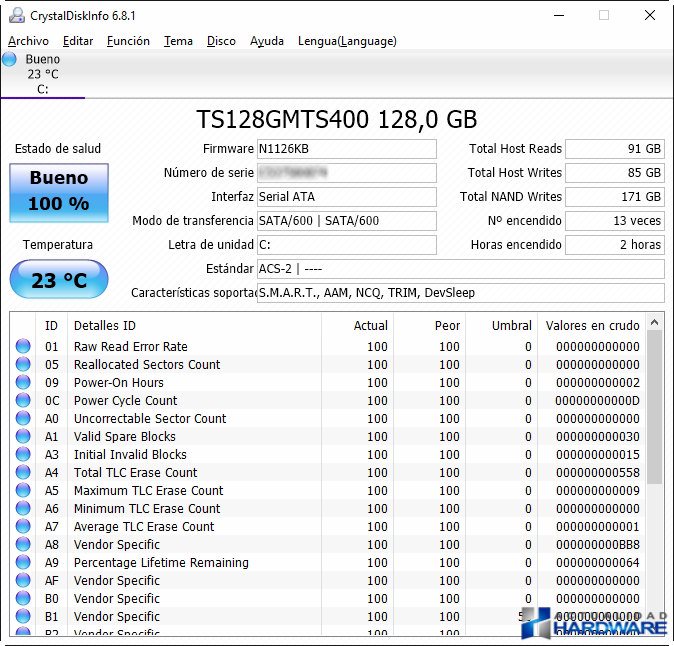Click the Firmware field N1126KB
The width and height of the screenshot is (674, 646).
(346, 149)
